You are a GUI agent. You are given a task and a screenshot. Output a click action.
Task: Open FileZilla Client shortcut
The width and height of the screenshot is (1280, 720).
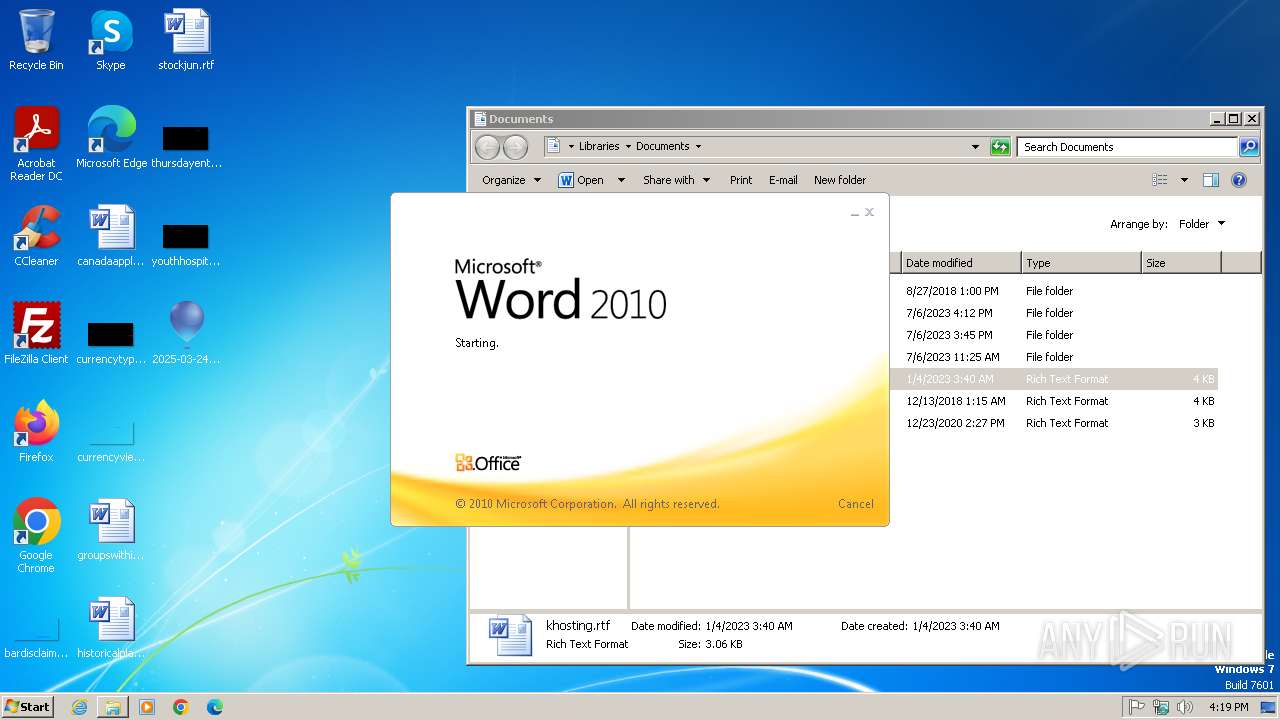pos(36,334)
